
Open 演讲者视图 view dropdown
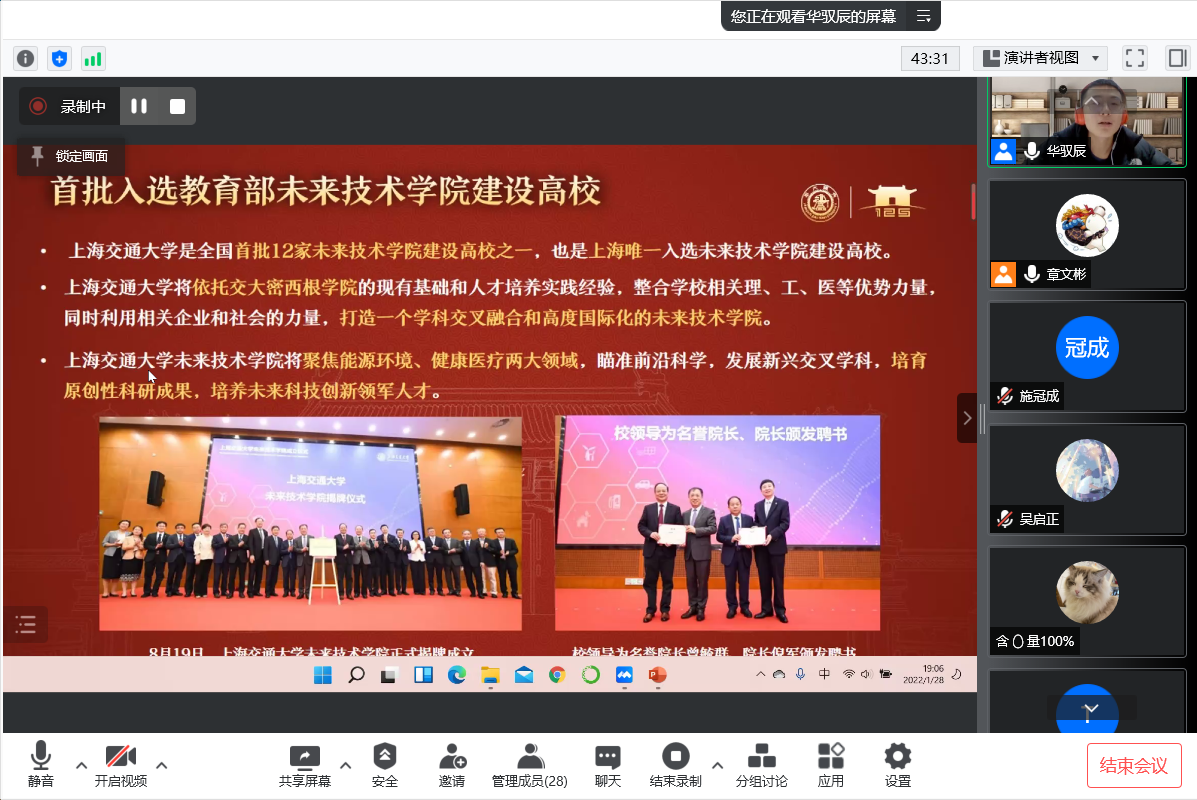tap(1040, 58)
